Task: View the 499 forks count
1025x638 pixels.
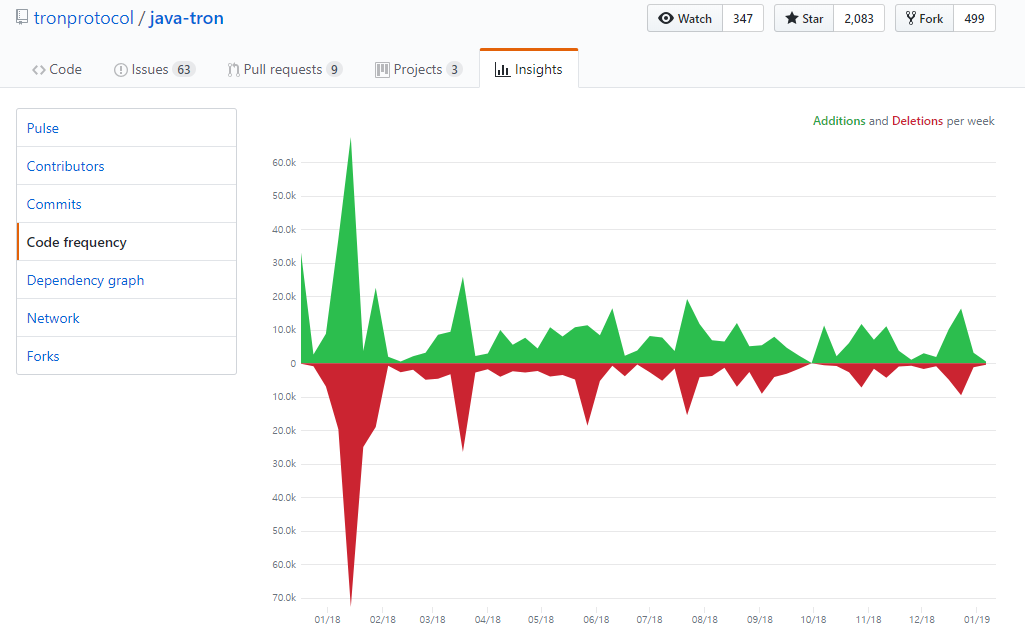Action: [974, 18]
